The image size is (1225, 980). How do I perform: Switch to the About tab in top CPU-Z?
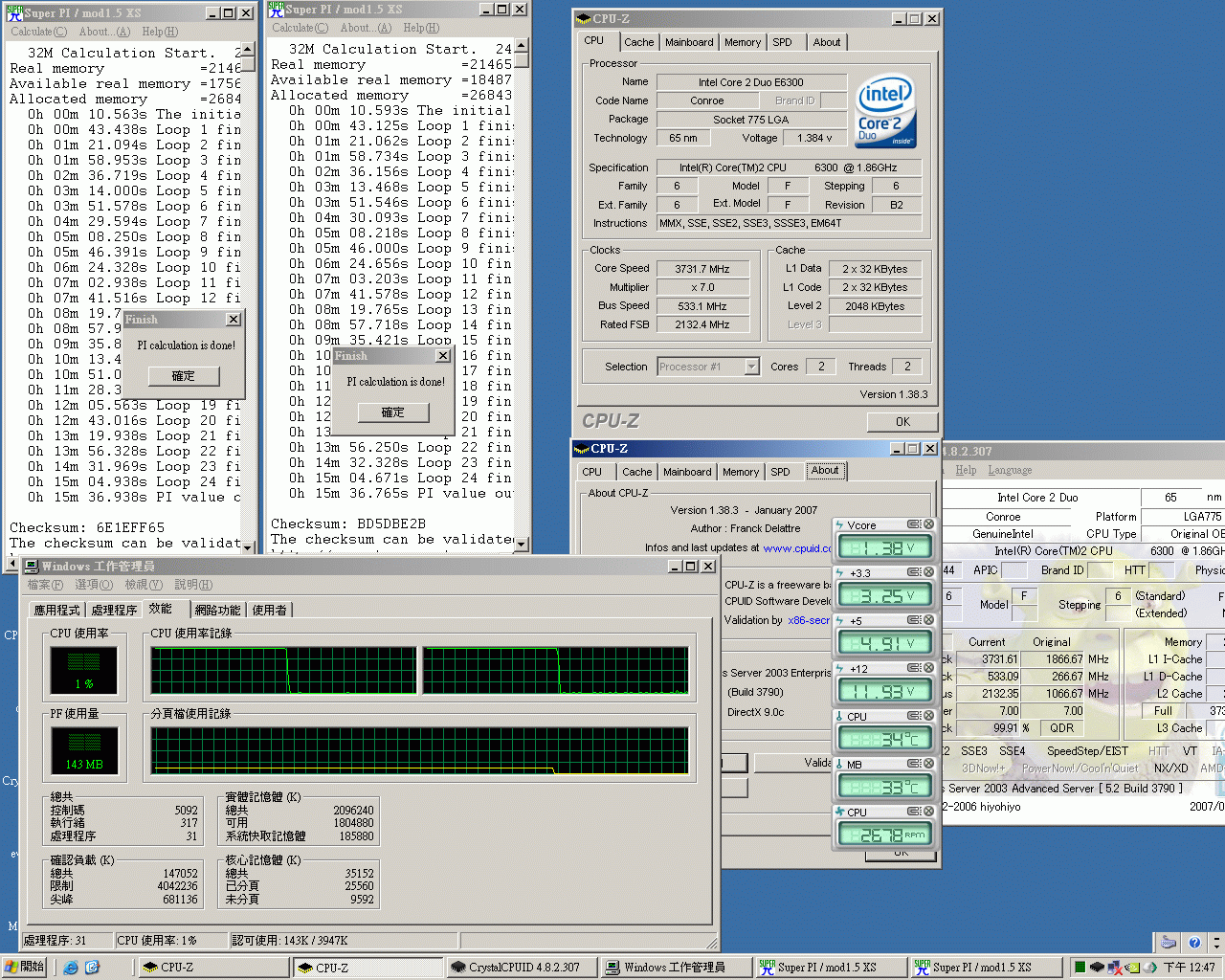(x=827, y=42)
